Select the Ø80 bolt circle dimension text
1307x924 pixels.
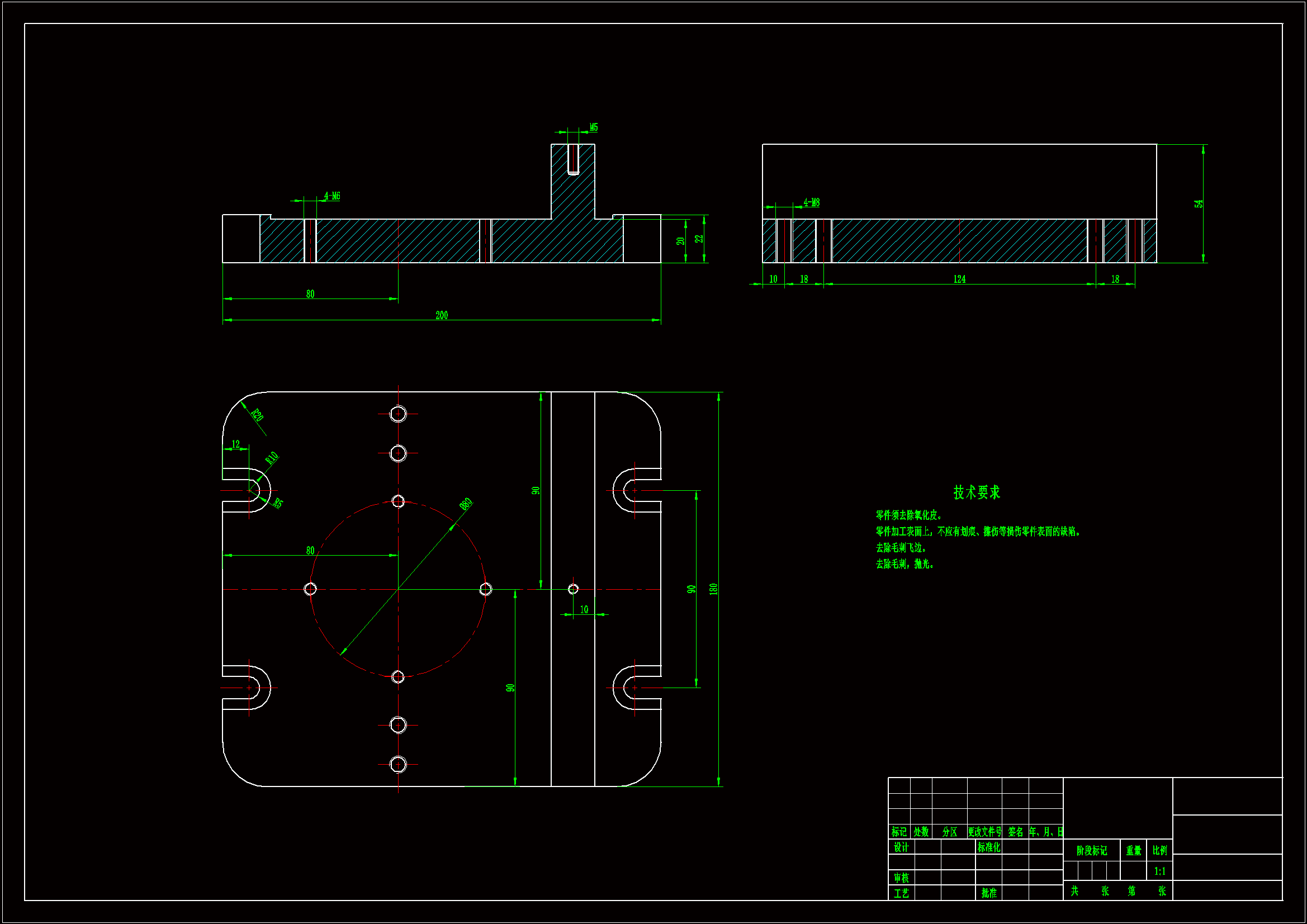(x=466, y=504)
